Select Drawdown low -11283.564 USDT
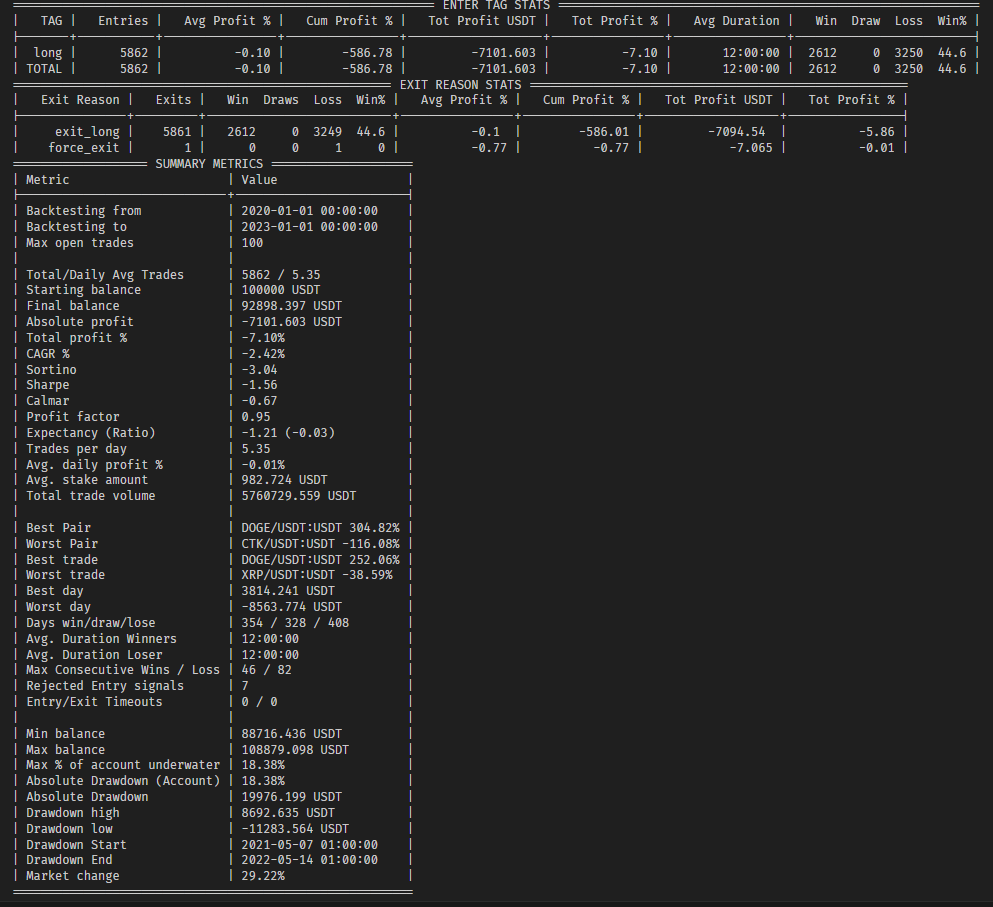Image resolution: width=993 pixels, height=907 pixels. (x=295, y=828)
